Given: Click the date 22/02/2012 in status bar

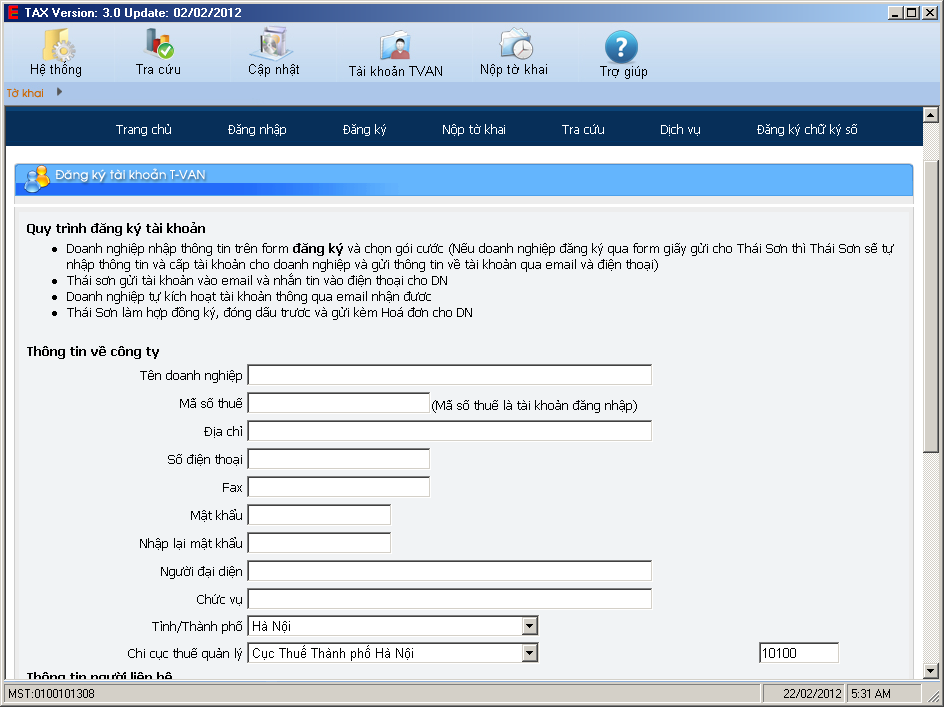Looking at the screenshot, I should 812,693.
